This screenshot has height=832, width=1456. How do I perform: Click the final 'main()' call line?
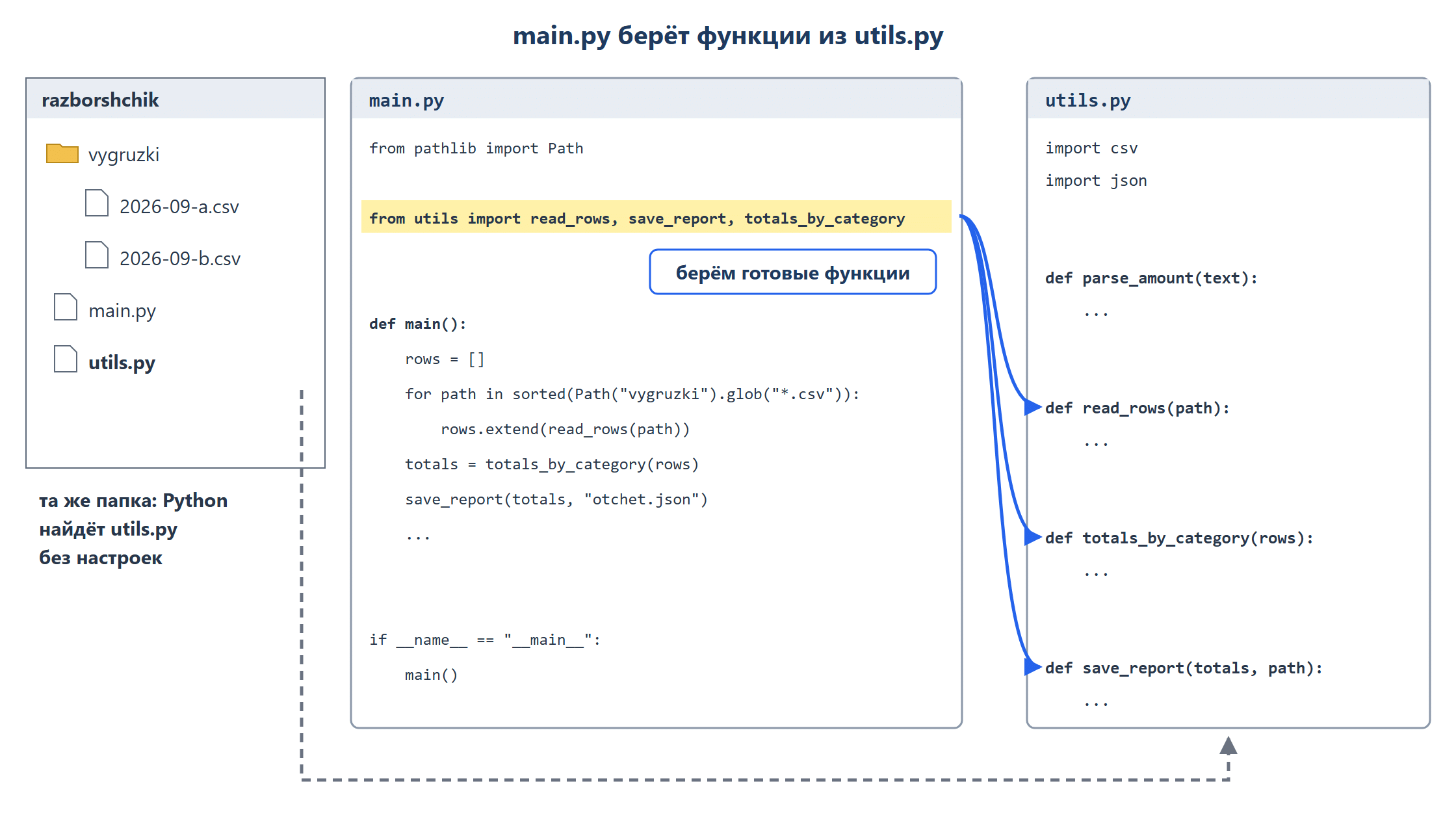pyautogui.click(x=432, y=675)
